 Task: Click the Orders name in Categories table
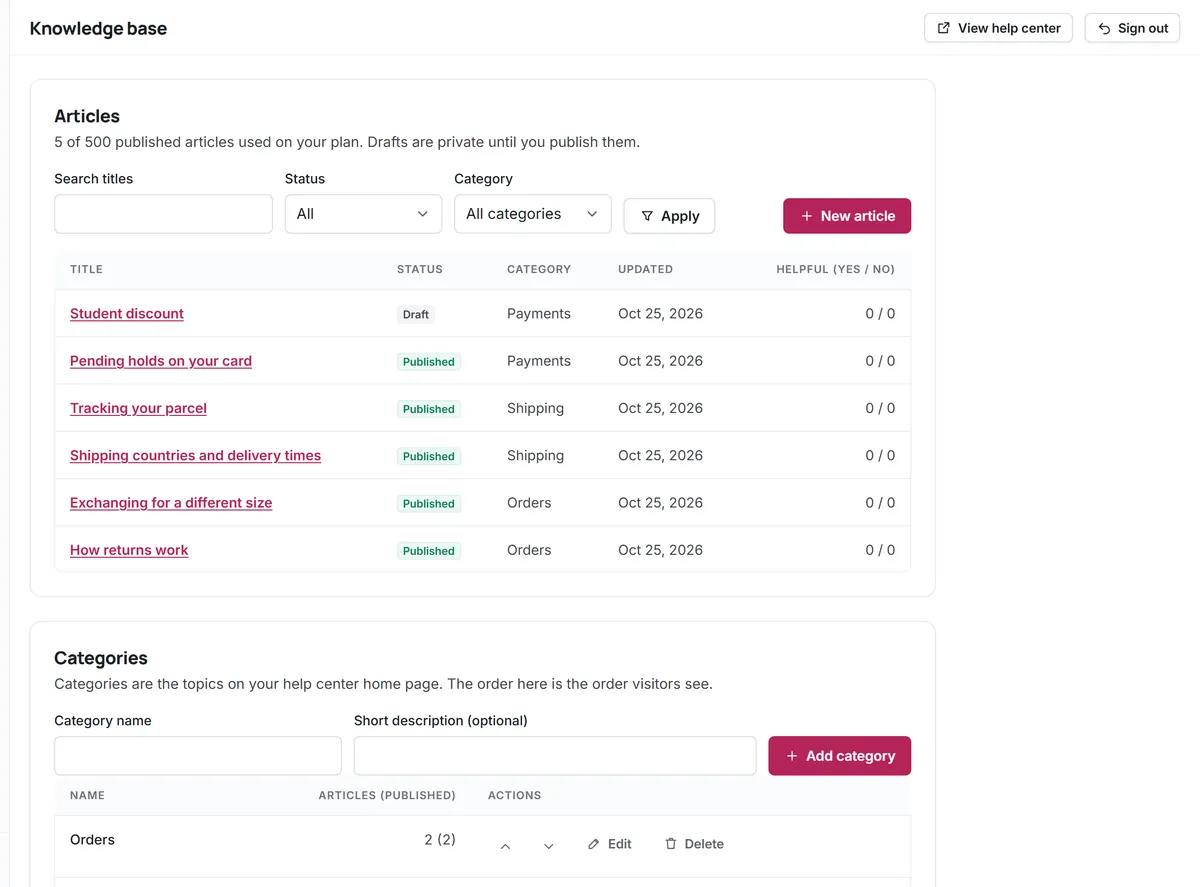point(92,840)
